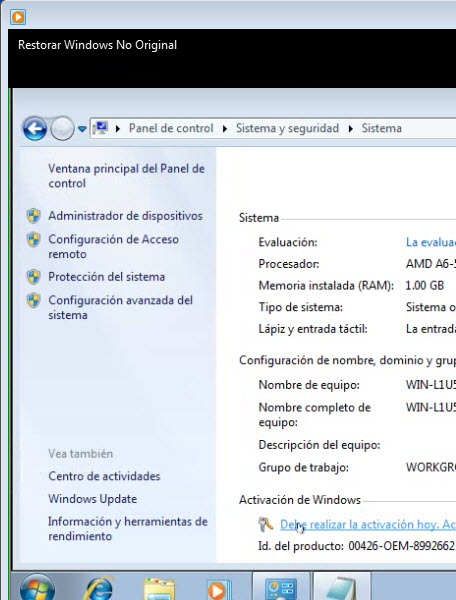Viewport: 456px width, 600px height.
Task: Launch Internet Explorer from the taskbar
Action: (x=98, y=588)
